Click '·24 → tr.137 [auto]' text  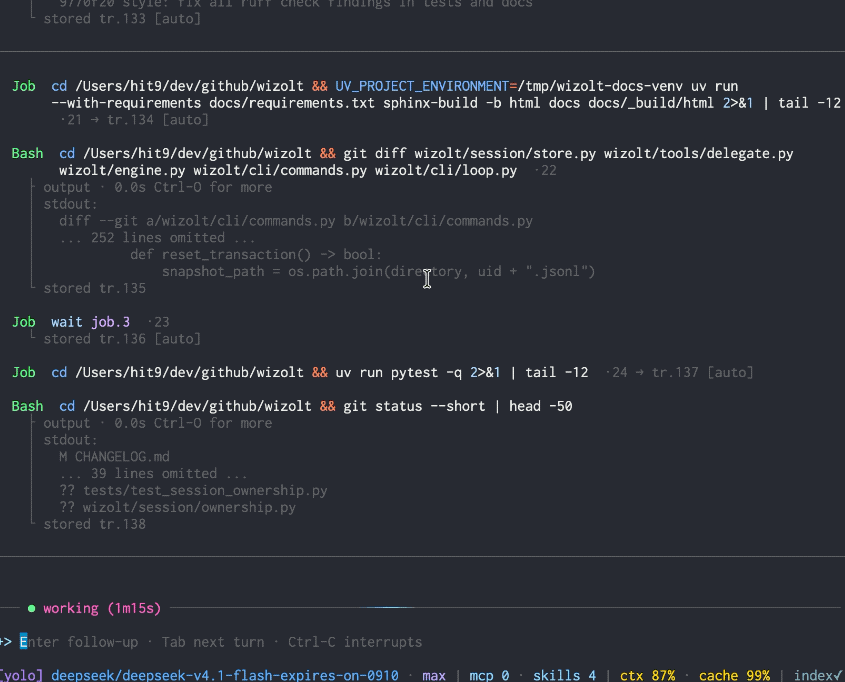pos(679,373)
